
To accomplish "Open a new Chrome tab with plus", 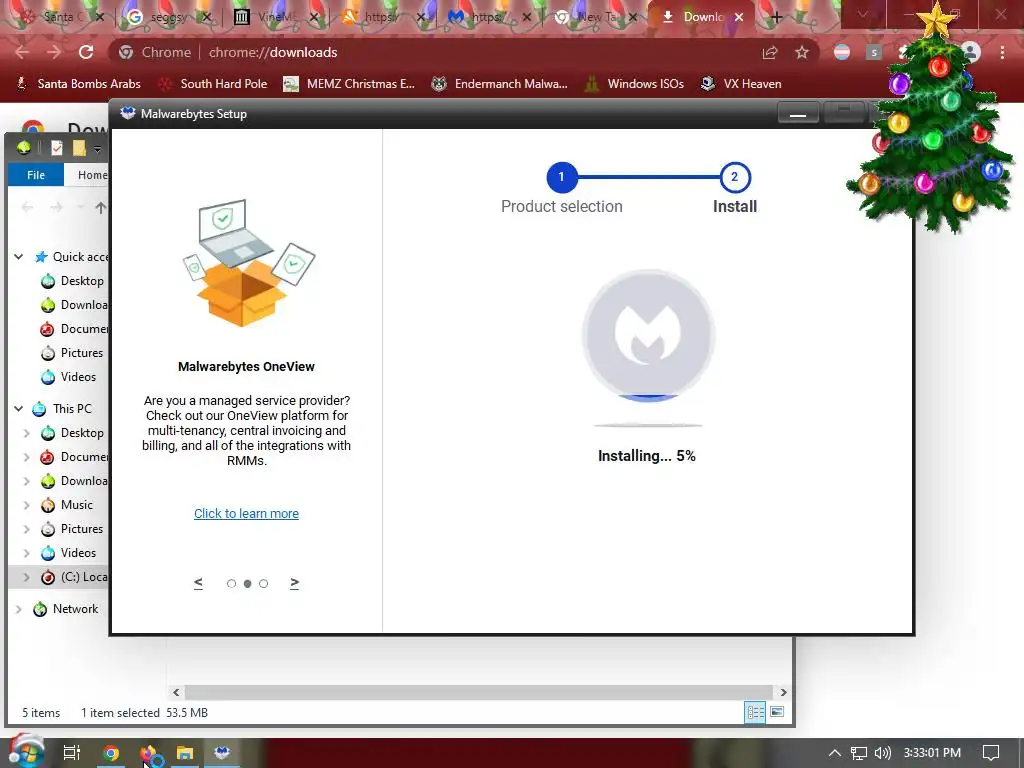I will point(776,18).
